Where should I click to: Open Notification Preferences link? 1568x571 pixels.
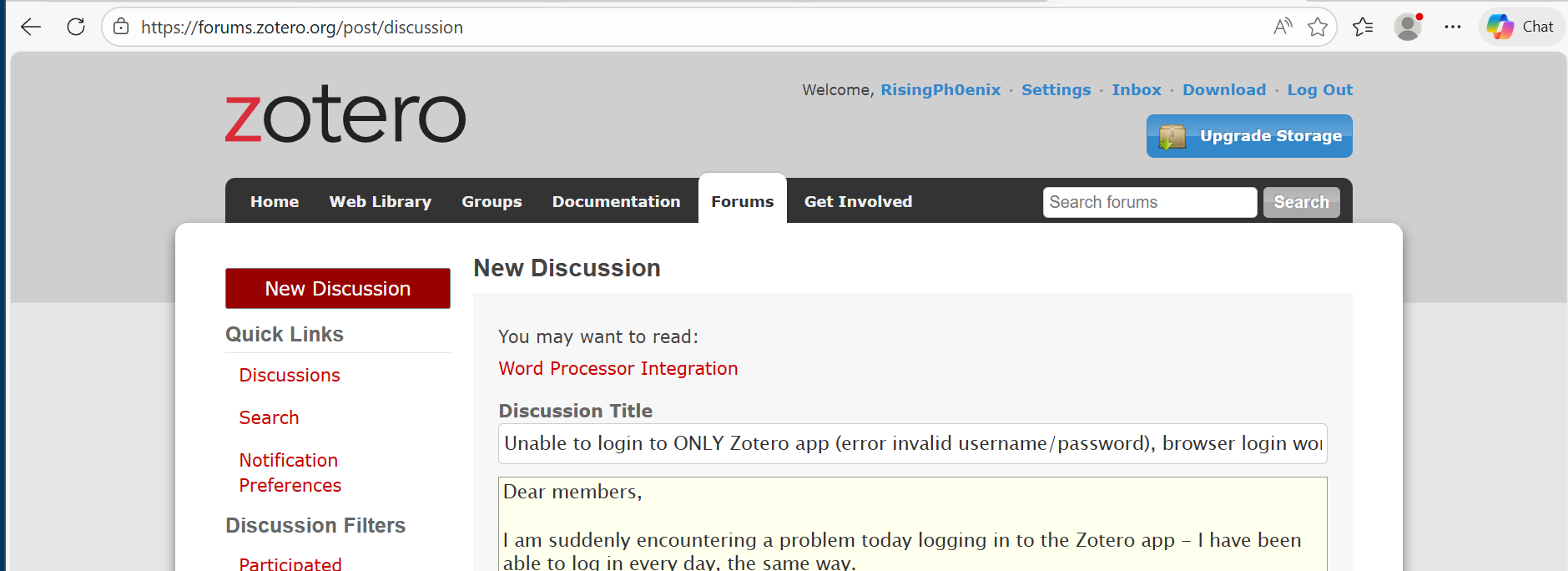[290, 473]
